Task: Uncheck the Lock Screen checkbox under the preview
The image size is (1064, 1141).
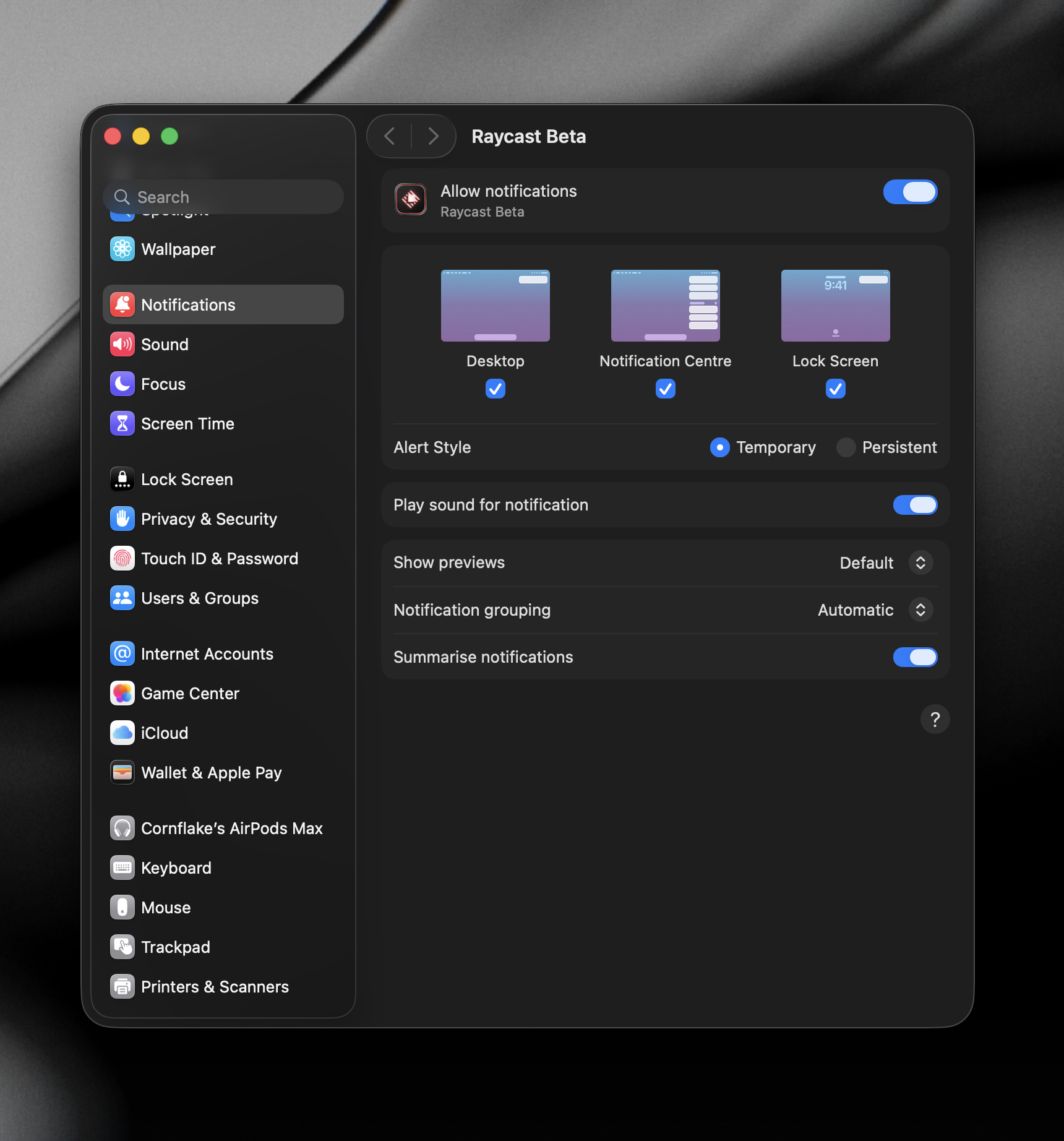Action: pyautogui.click(x=836, y=389)
